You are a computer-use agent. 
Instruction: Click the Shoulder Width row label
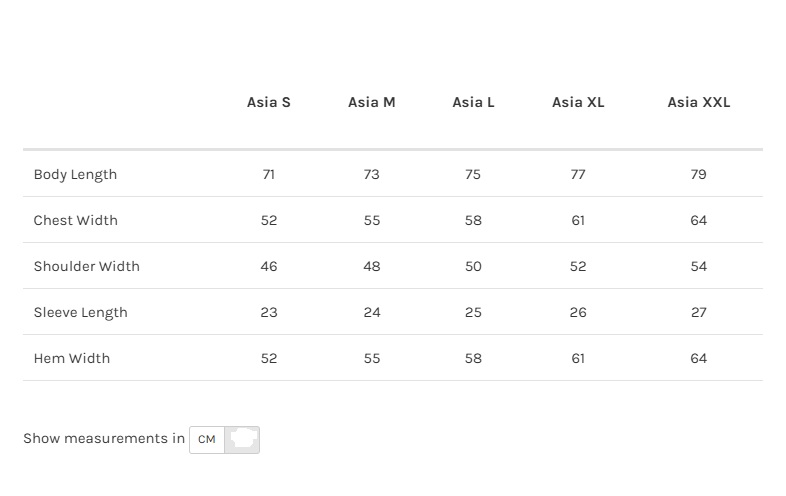pyautogui.click(x=86, y=266)
